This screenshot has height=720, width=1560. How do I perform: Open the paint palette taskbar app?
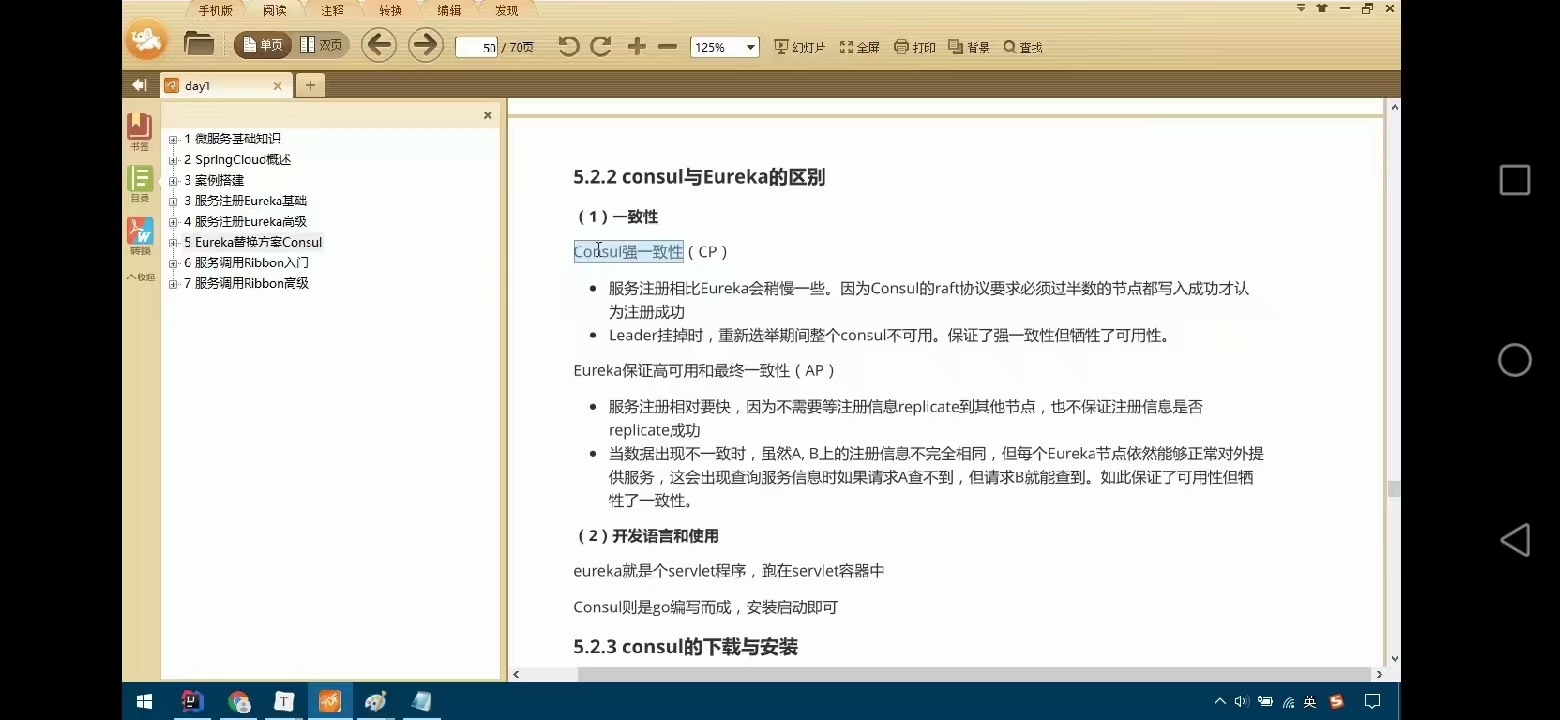(376, 702)
